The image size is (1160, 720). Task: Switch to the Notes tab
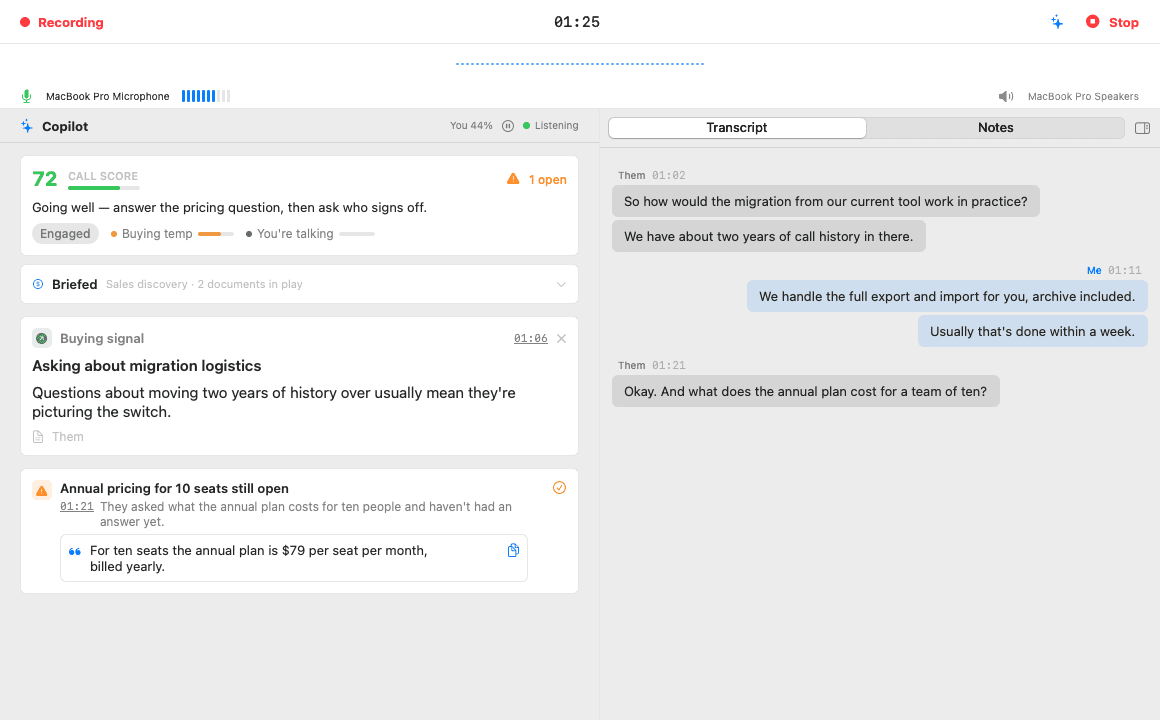pyautogui.click(x=995, y=127)
